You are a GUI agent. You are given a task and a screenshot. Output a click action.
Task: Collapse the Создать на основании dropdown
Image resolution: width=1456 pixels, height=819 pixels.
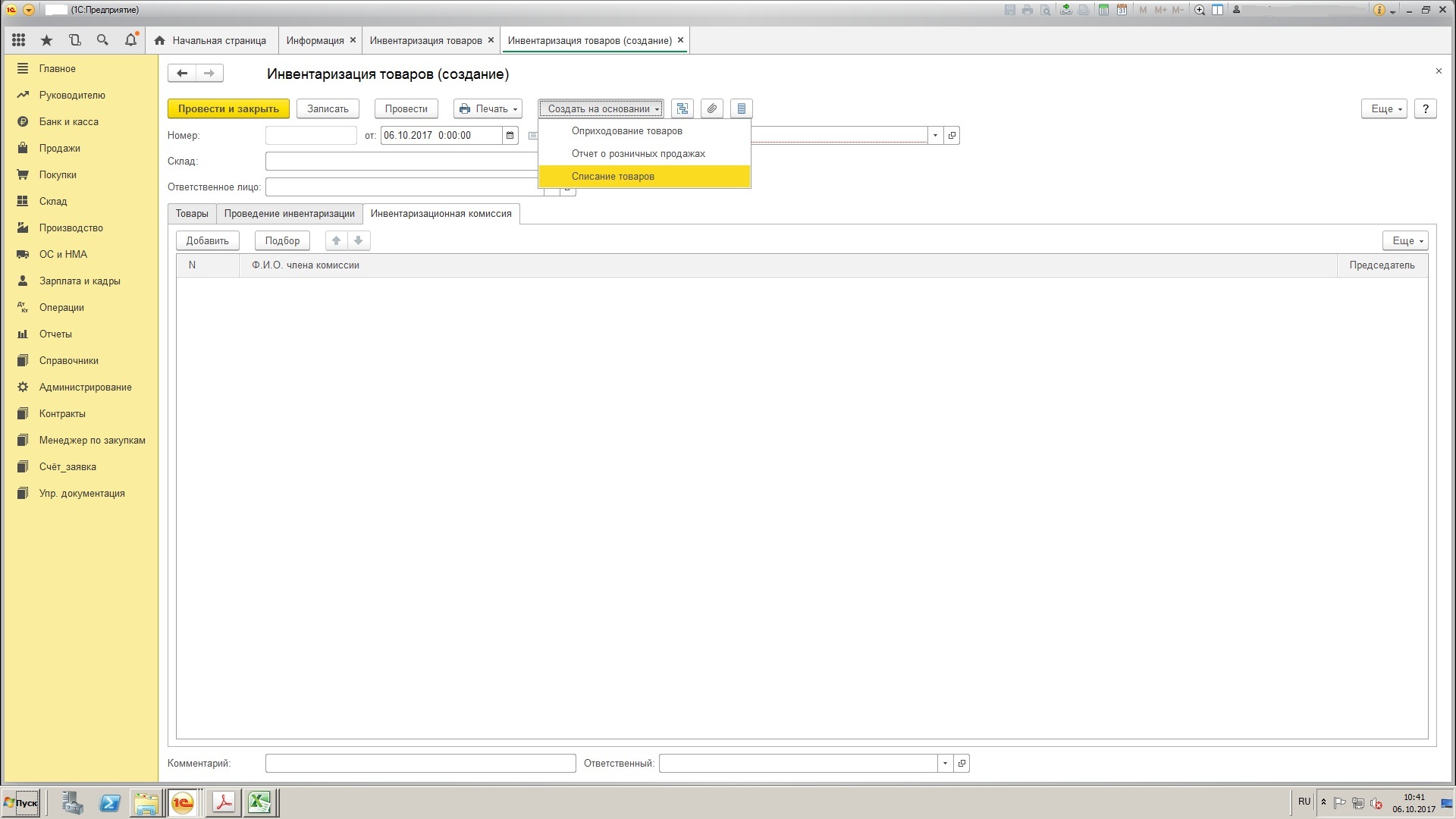[x=601, y=108]
